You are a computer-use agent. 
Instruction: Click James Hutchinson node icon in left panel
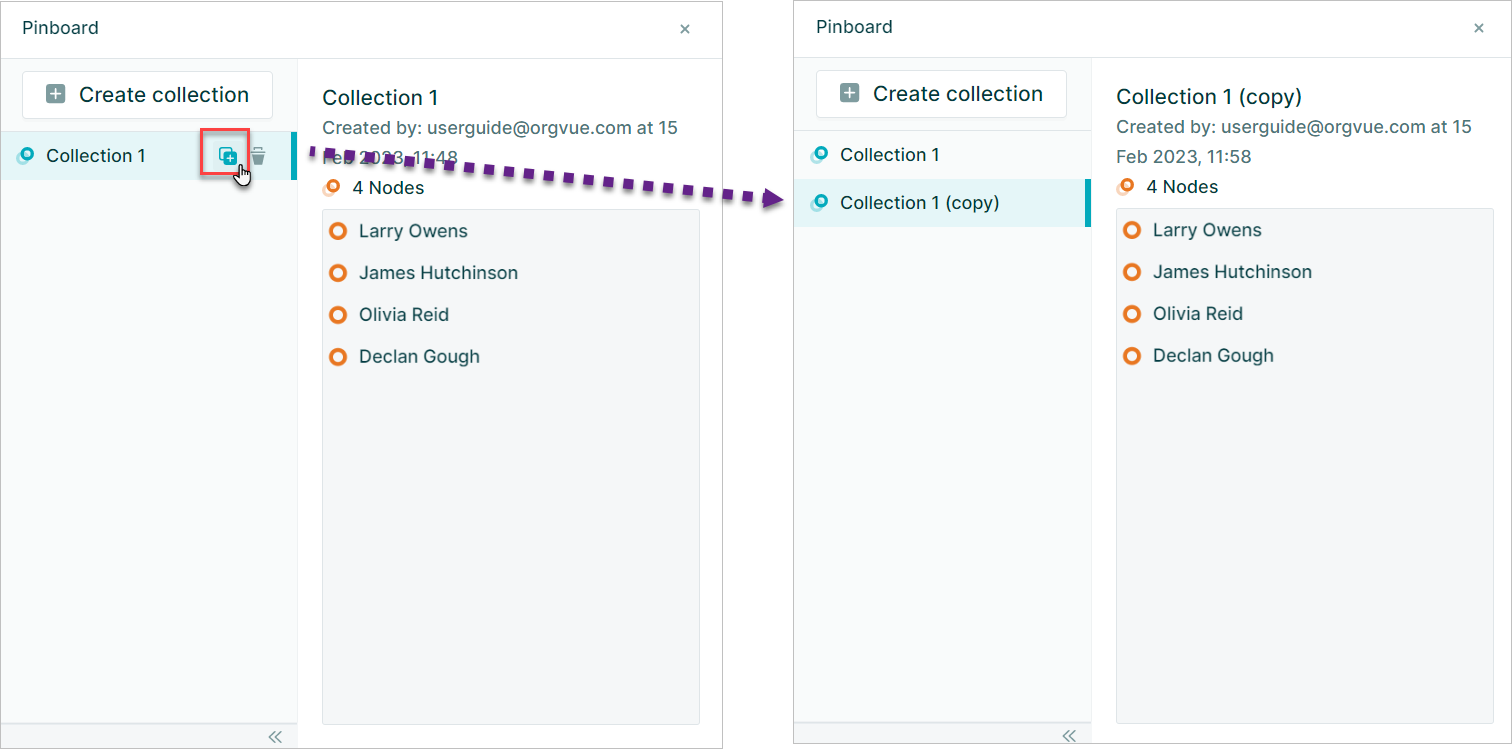338,273
